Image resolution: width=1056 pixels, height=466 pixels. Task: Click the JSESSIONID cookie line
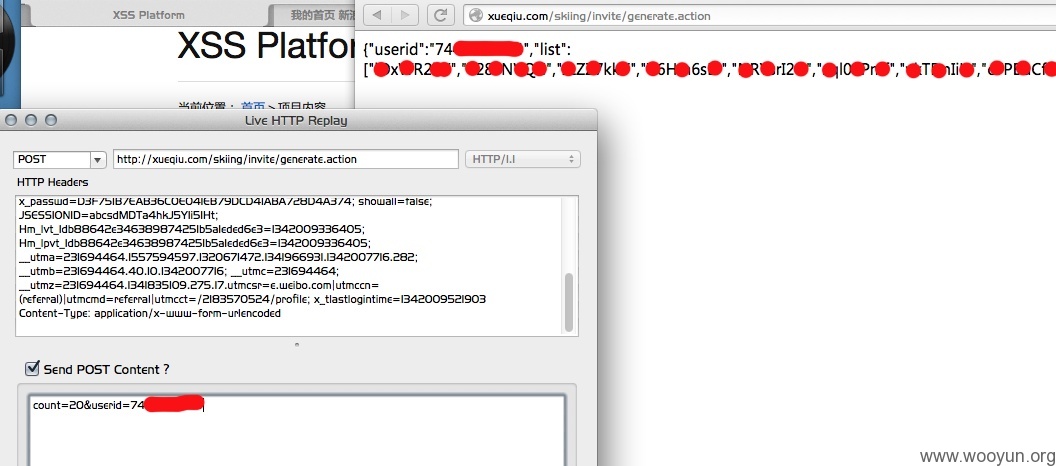(x=118, y=215)
